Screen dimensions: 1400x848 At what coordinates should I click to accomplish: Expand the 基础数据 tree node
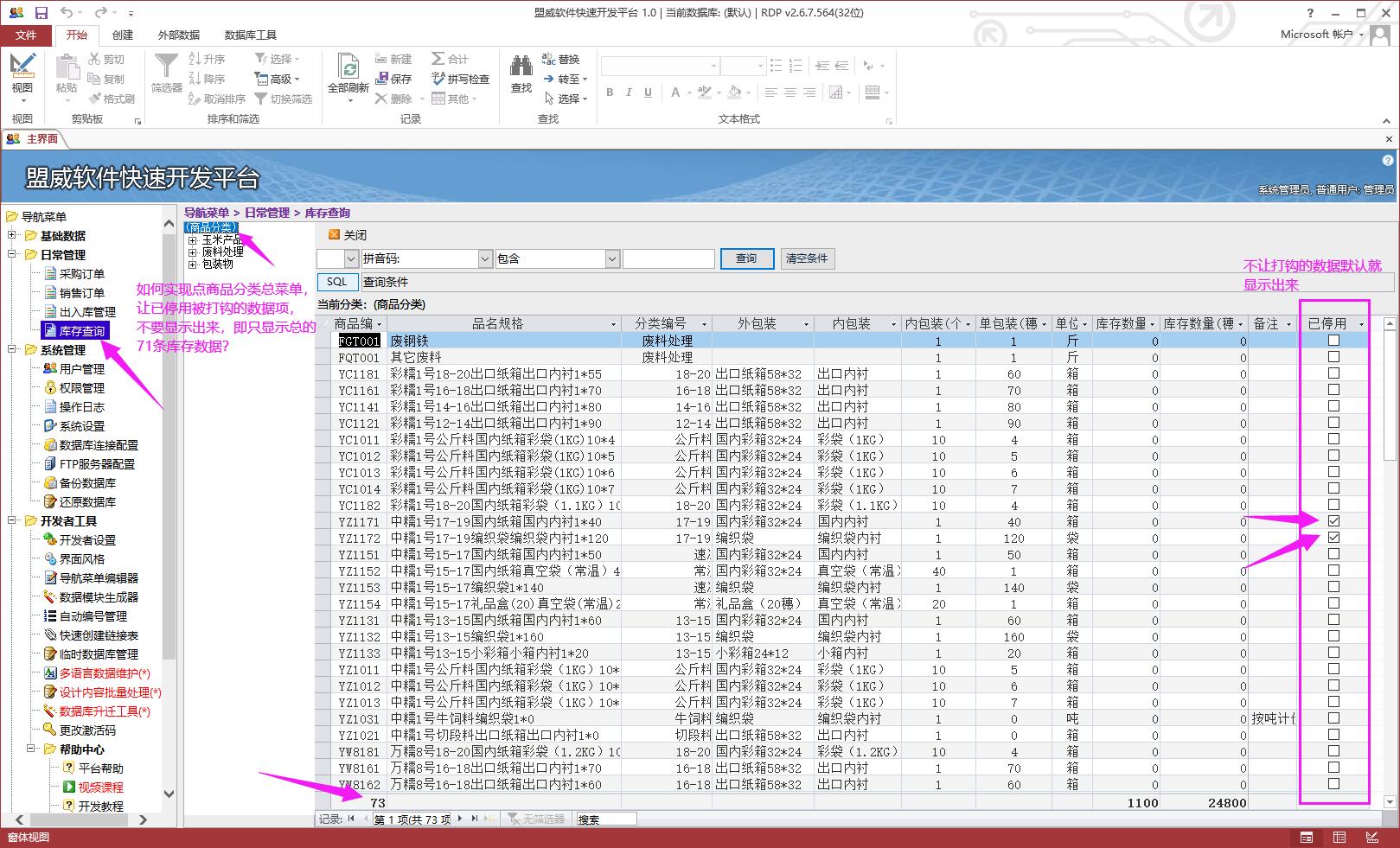click(12, 235)
